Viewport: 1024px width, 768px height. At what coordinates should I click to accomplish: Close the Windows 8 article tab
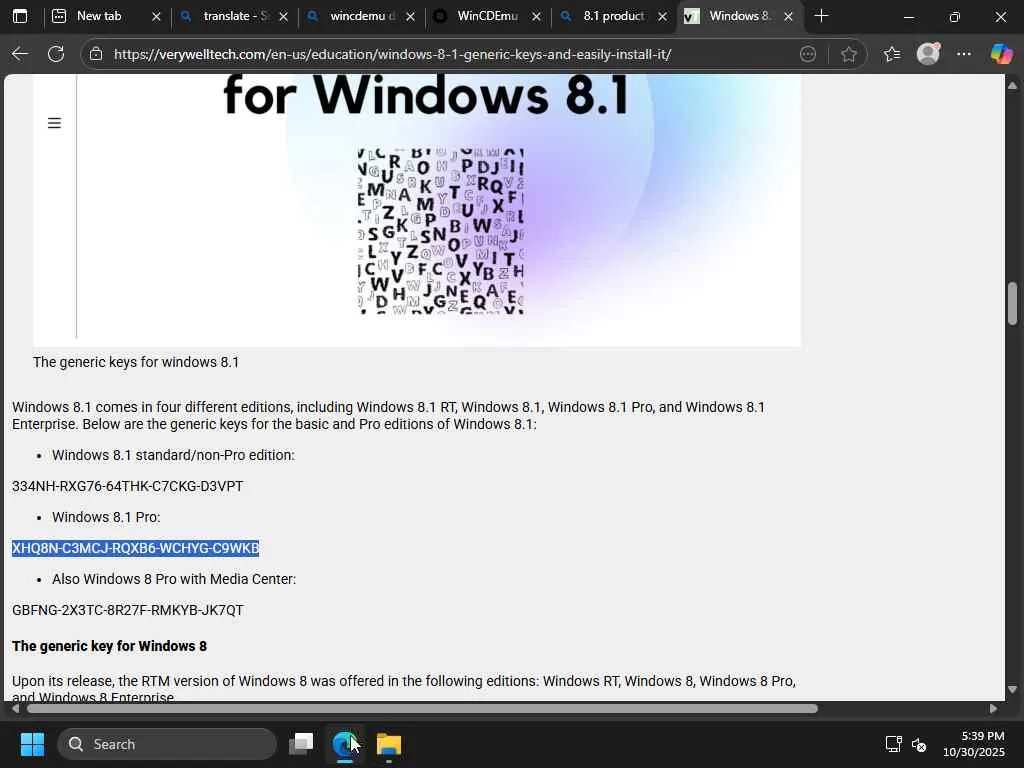click(x=788, y=17)
